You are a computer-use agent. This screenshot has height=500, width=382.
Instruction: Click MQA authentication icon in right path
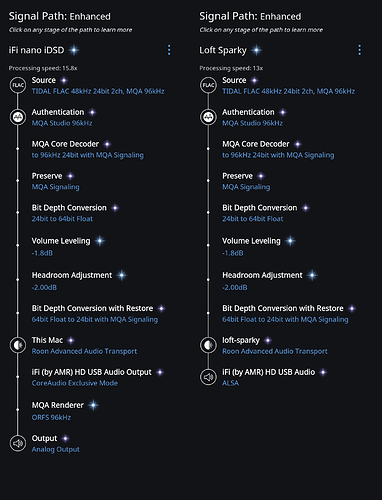(208, 117)
